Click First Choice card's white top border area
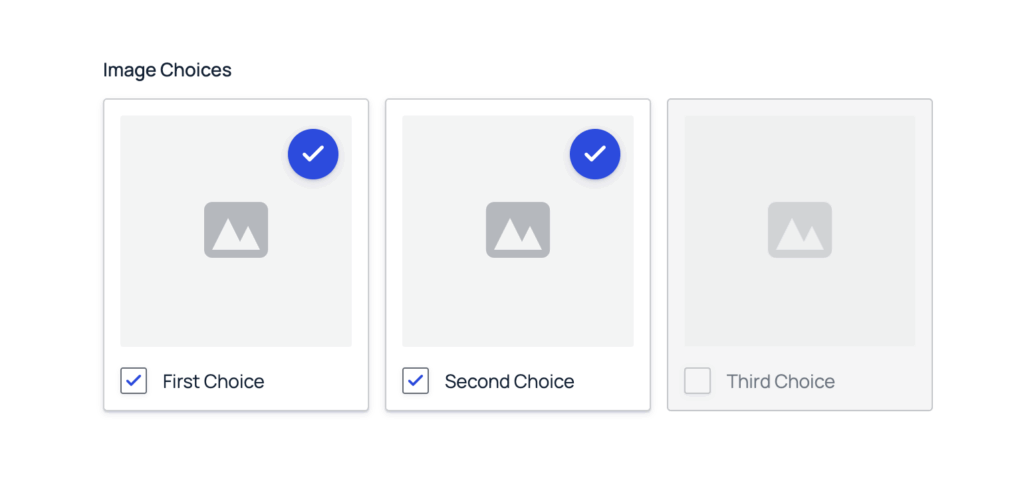This screenshot has width=1024, height=485. pos(236,107)
